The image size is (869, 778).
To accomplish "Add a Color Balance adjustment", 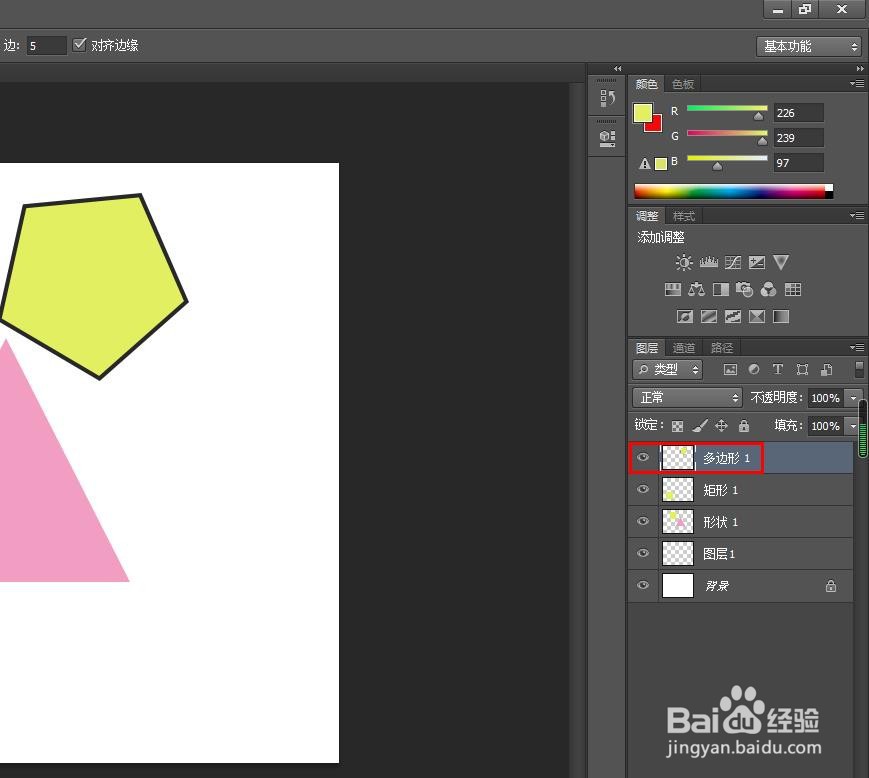I will [x=697, y=289].
